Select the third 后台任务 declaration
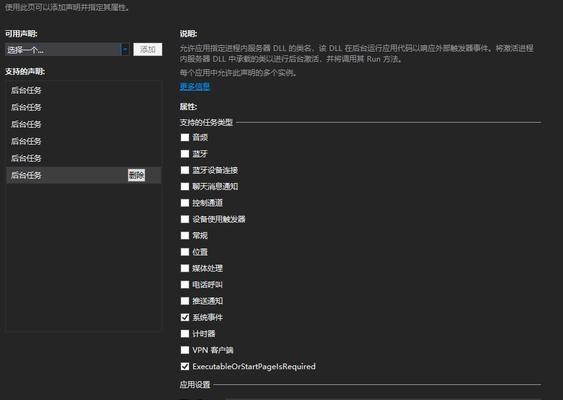This screenshot has width=563, height=400. [83, 124]
